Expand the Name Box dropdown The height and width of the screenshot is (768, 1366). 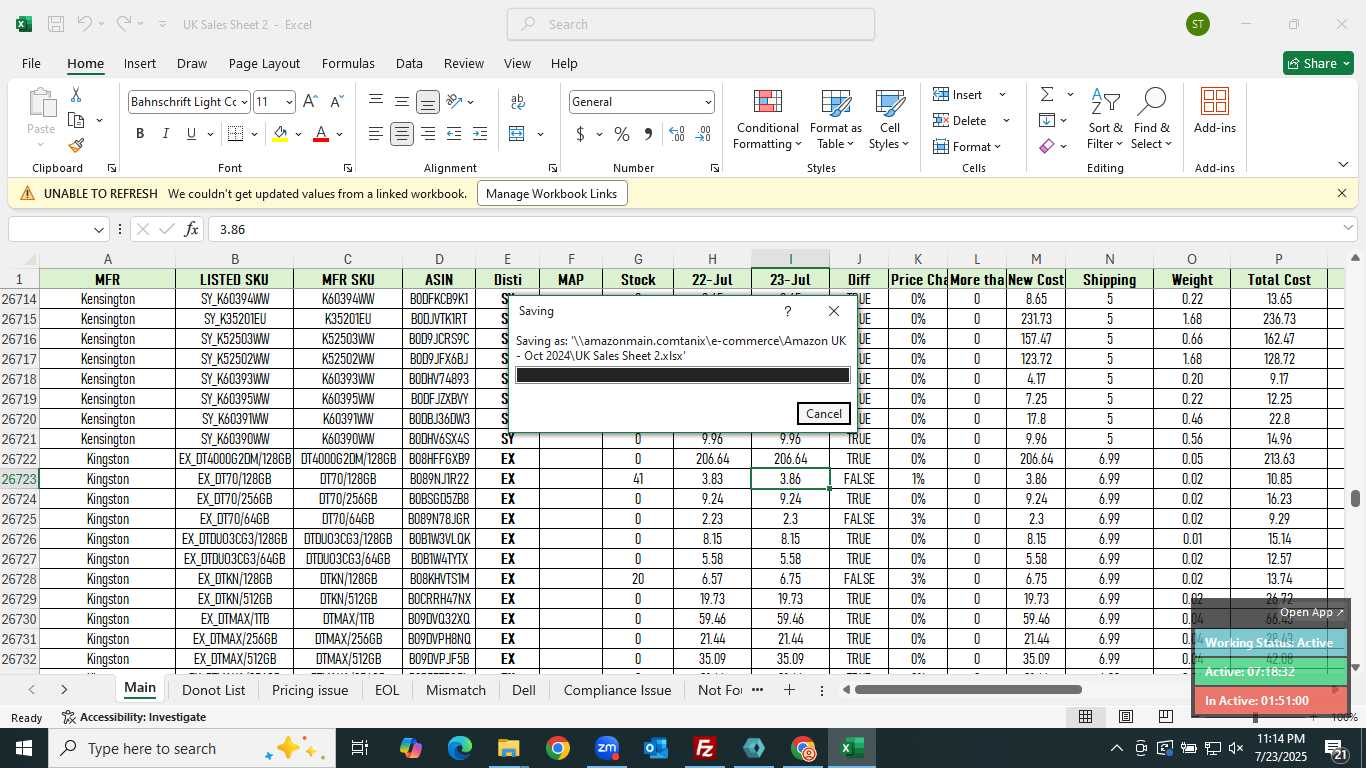point(99,230)
